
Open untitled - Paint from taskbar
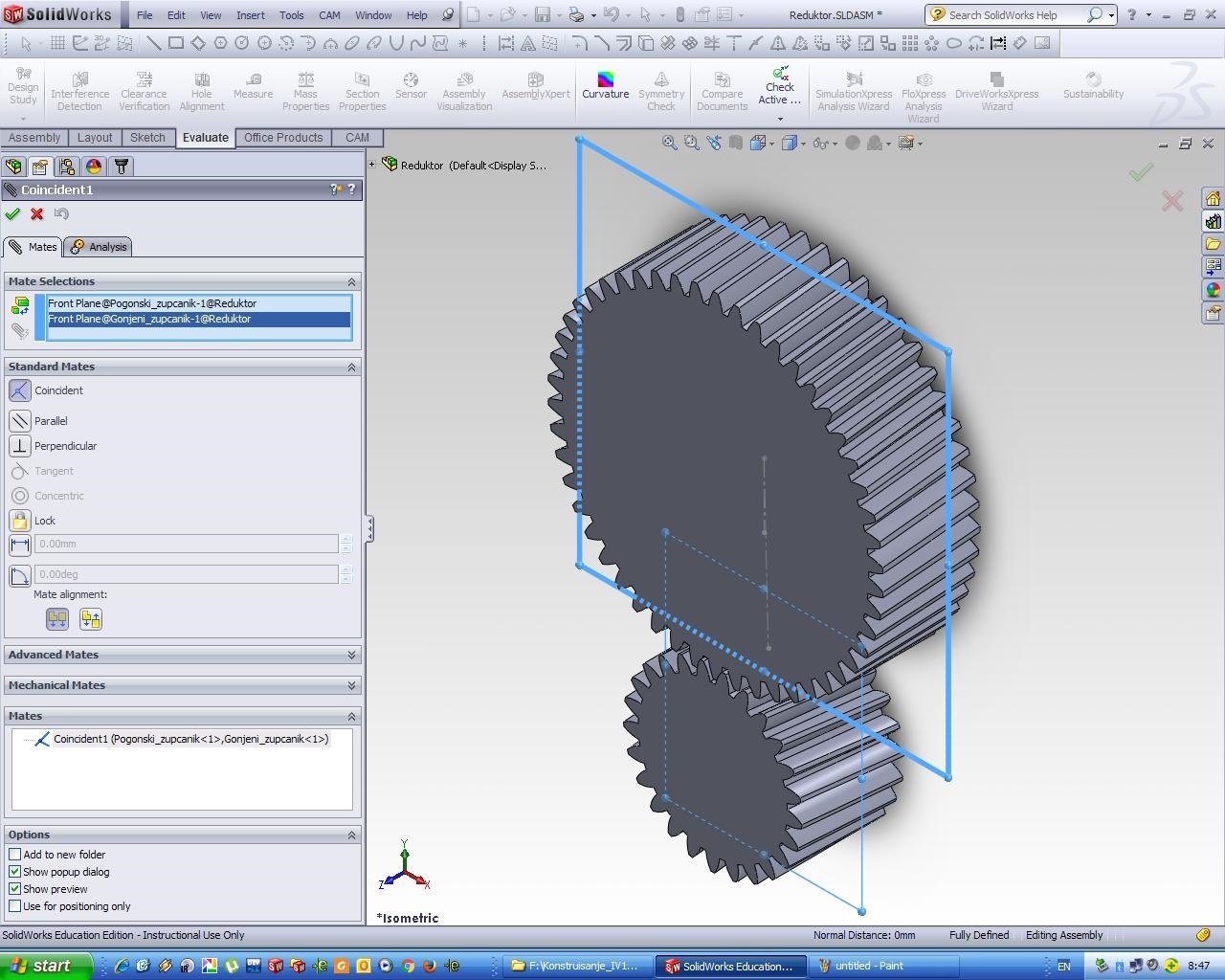click(x=882, y=966)
